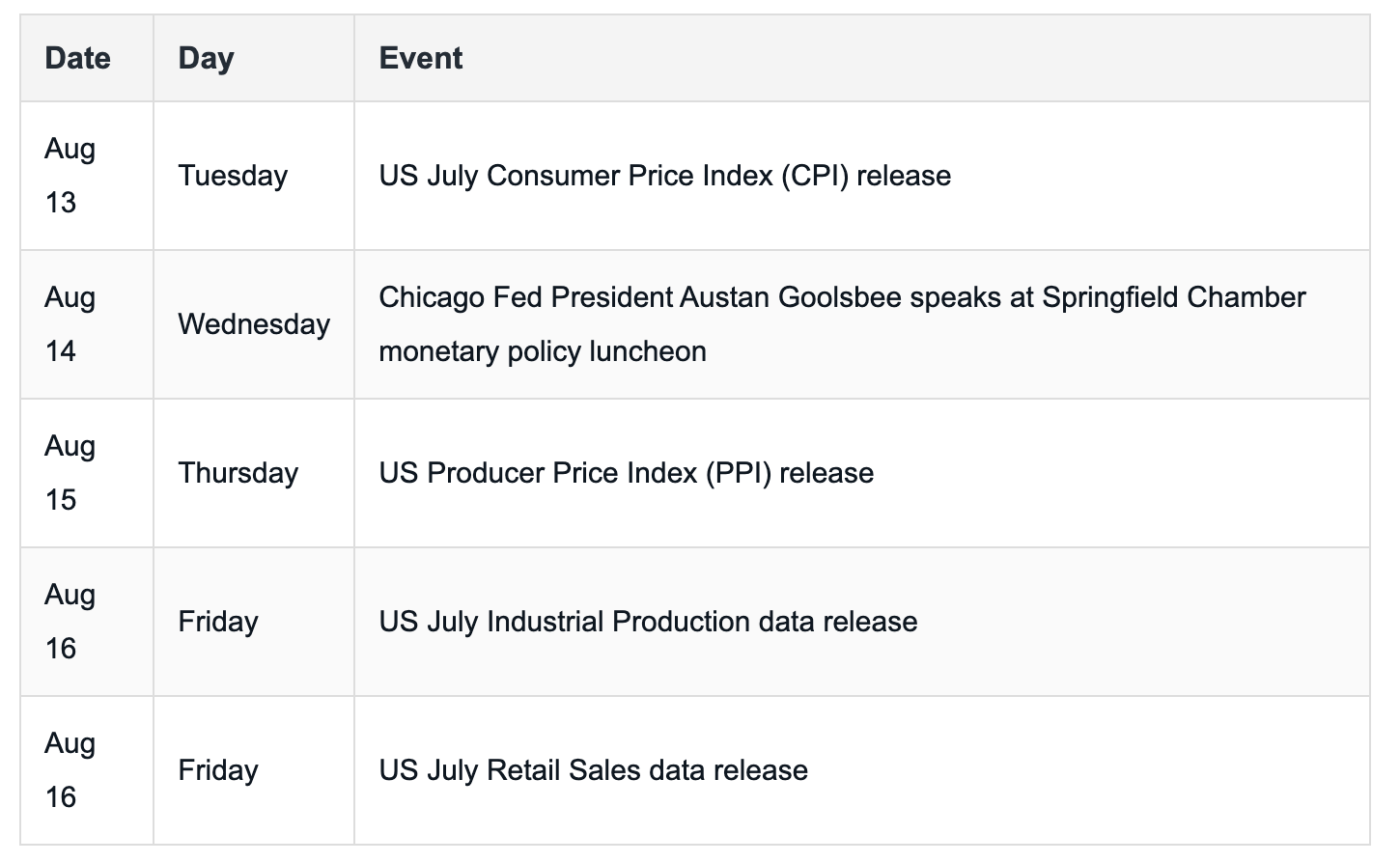The width and height of the screenshot is (1400, 863).
Task: Select the Aug 13 date cell
Action: [x=87, y=176]
